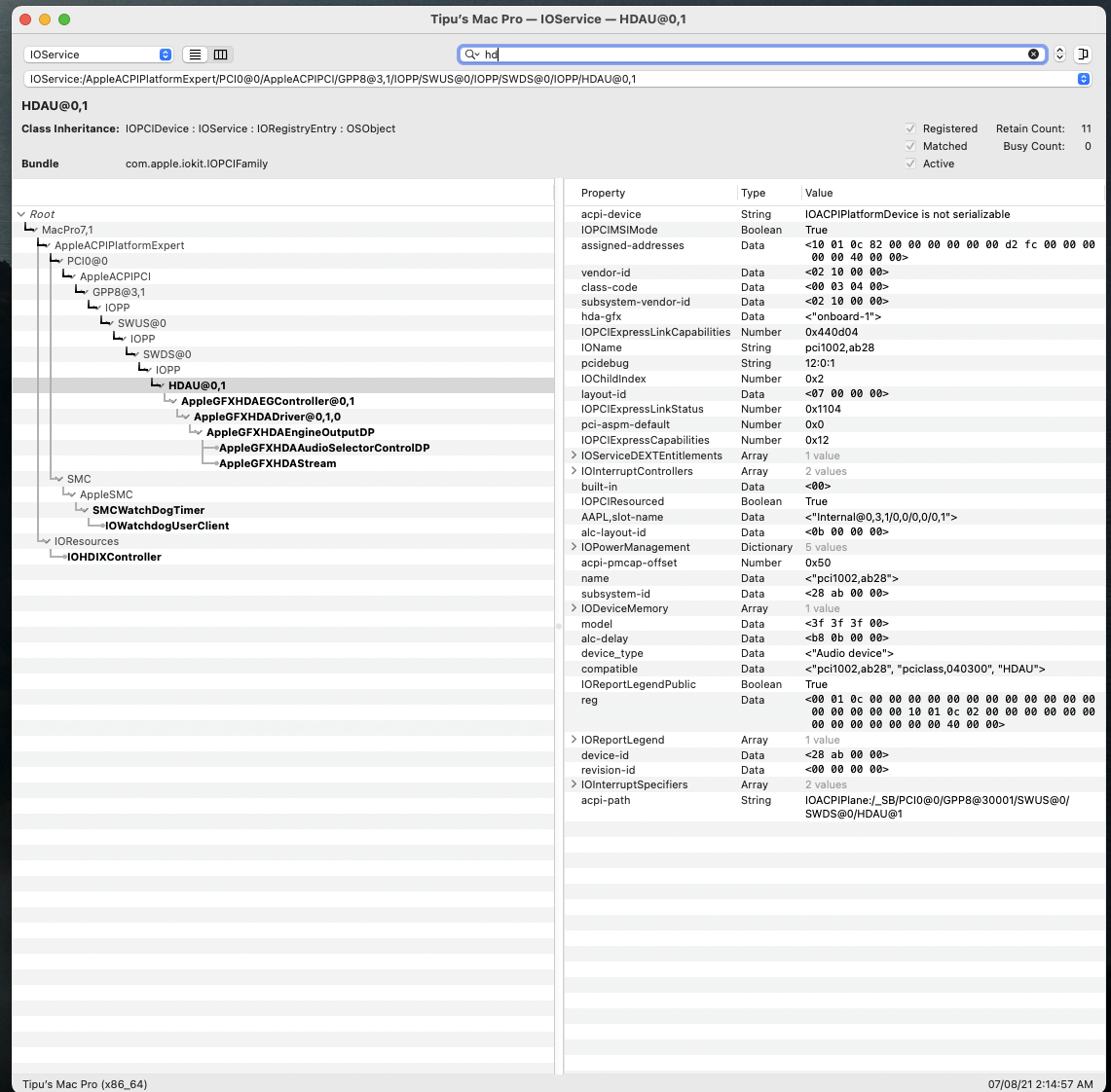This screenshot has height=1092, width=1111.
Task: Expand IOServiceDEXTEntitlements array
Action: (574, 455)
